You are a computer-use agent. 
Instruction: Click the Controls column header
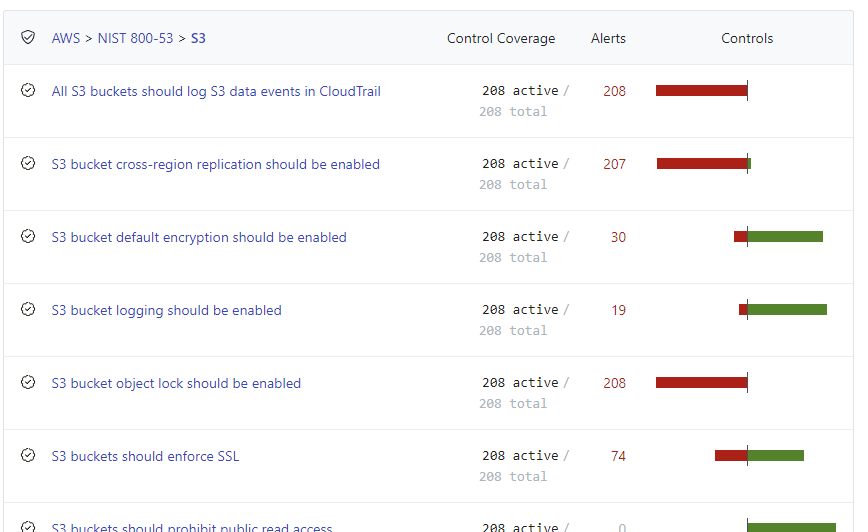point(747,38)
